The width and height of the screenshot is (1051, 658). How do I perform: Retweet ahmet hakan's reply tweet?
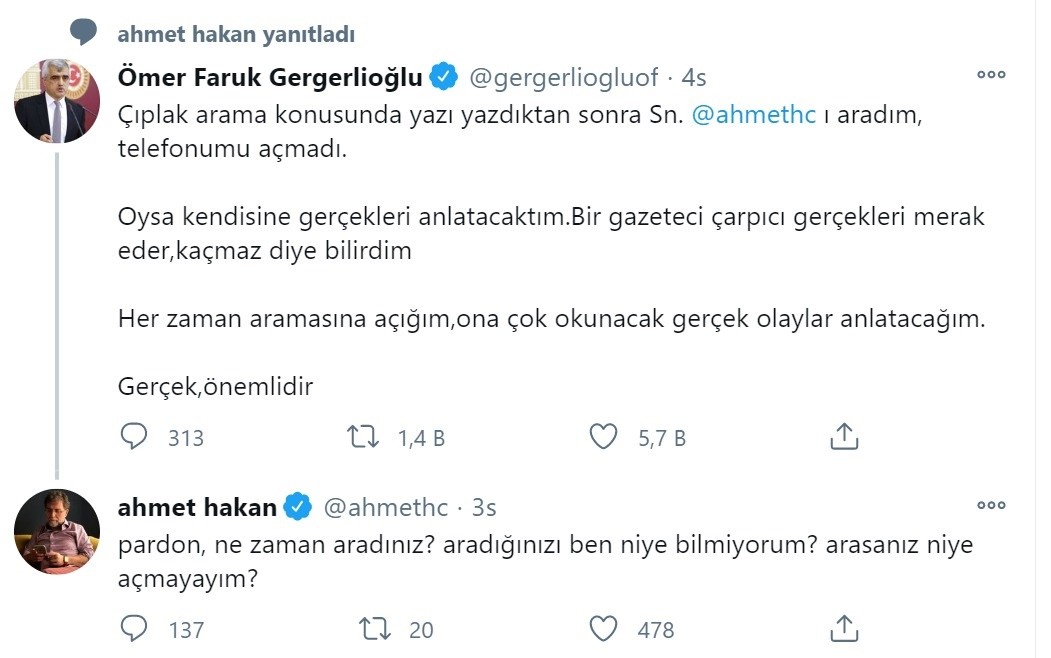click(374, 629)
